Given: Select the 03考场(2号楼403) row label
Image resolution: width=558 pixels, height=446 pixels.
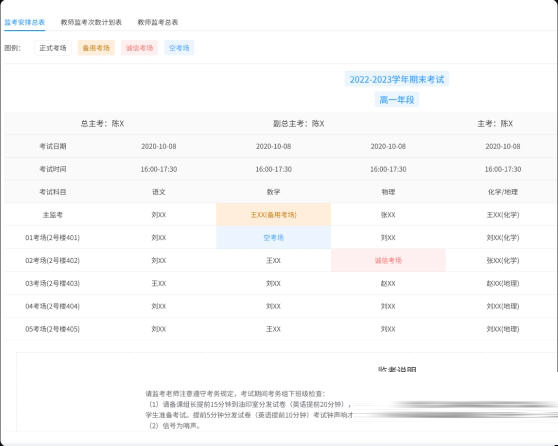Looking at the screenshot, I should pyautogui.click(x=52, y=283).
